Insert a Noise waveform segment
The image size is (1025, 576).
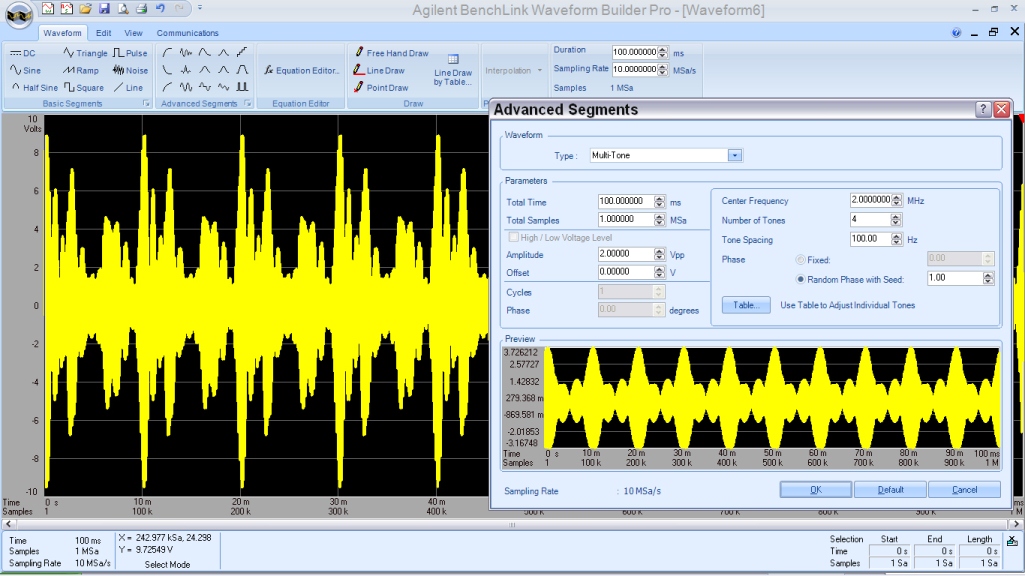130,70
